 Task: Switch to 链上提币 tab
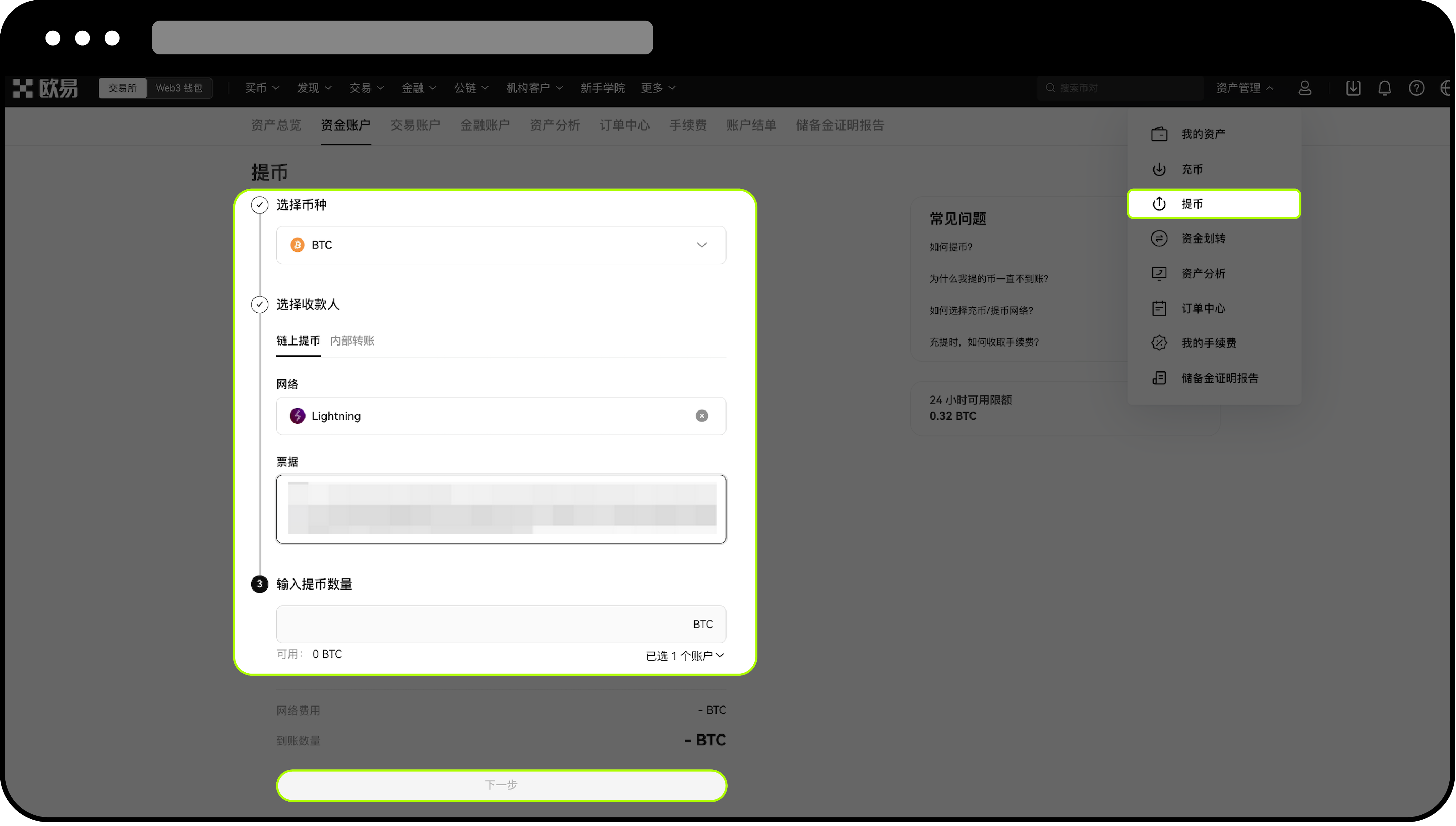(x=298, y=340)
